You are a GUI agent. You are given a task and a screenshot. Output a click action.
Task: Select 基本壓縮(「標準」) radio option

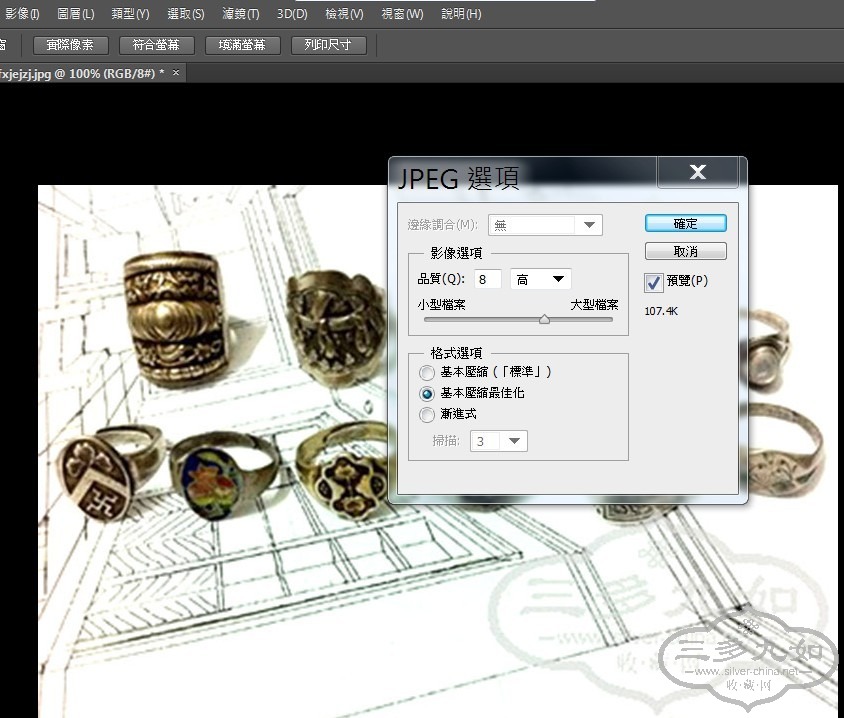pos(427,372)
